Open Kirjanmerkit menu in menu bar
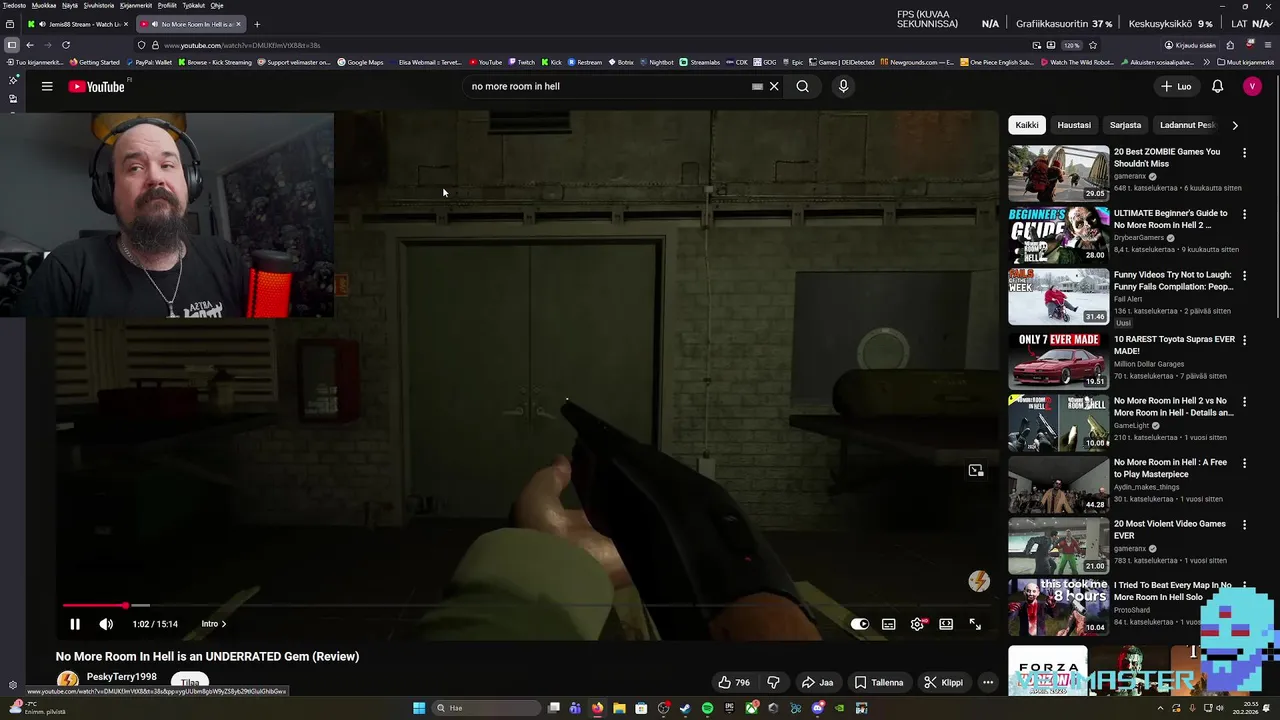 pos(134,5)
